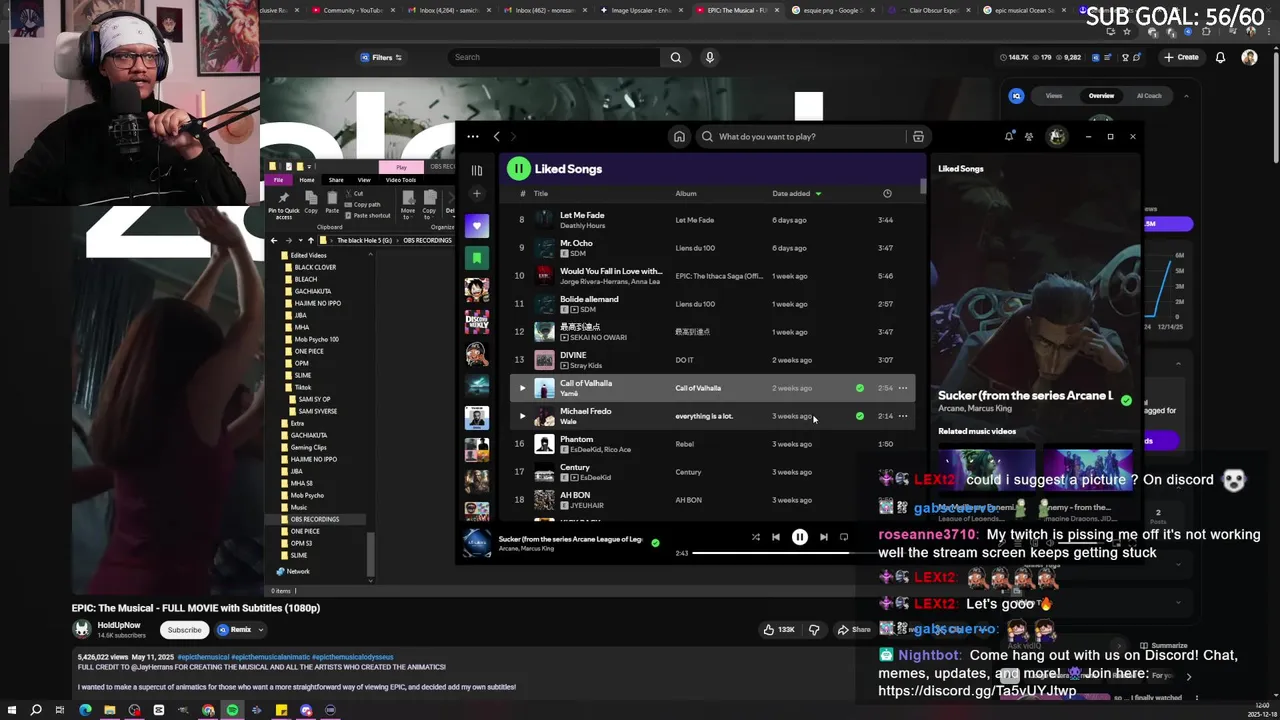This screenshot has height=720, width=1280.
Task: Click Paste shortcut in Explorer ribbon
Action: coord(368,216)
